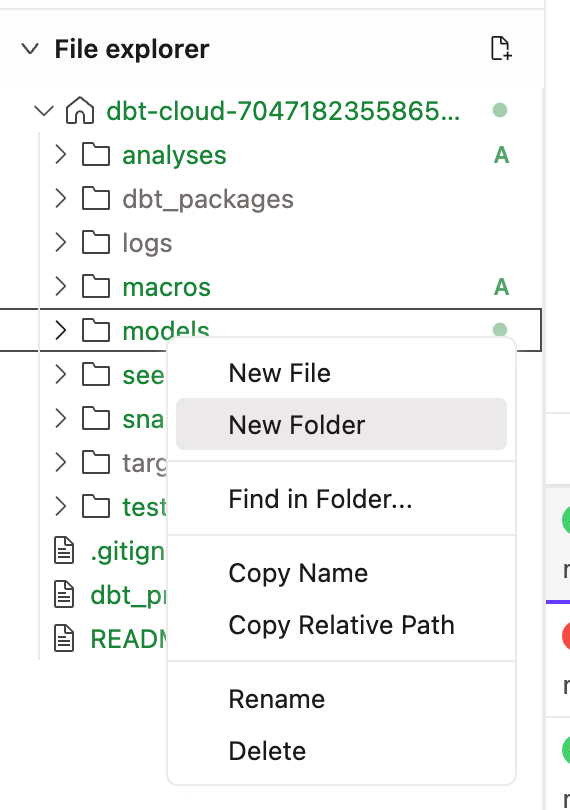The image size is (570, 810).
Task: Expand the macros folder chevron
Action: click(60, 287)
